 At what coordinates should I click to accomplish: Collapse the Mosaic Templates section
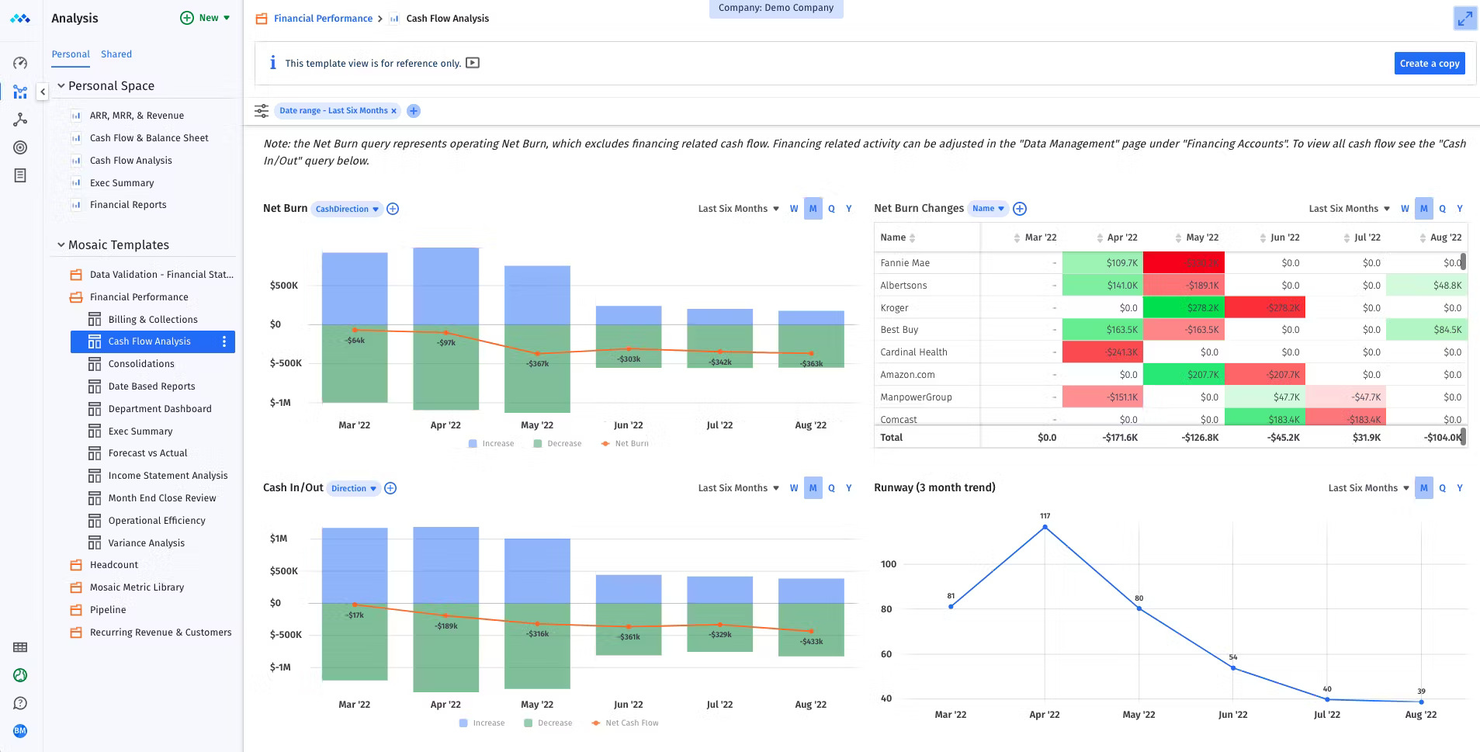61,245
